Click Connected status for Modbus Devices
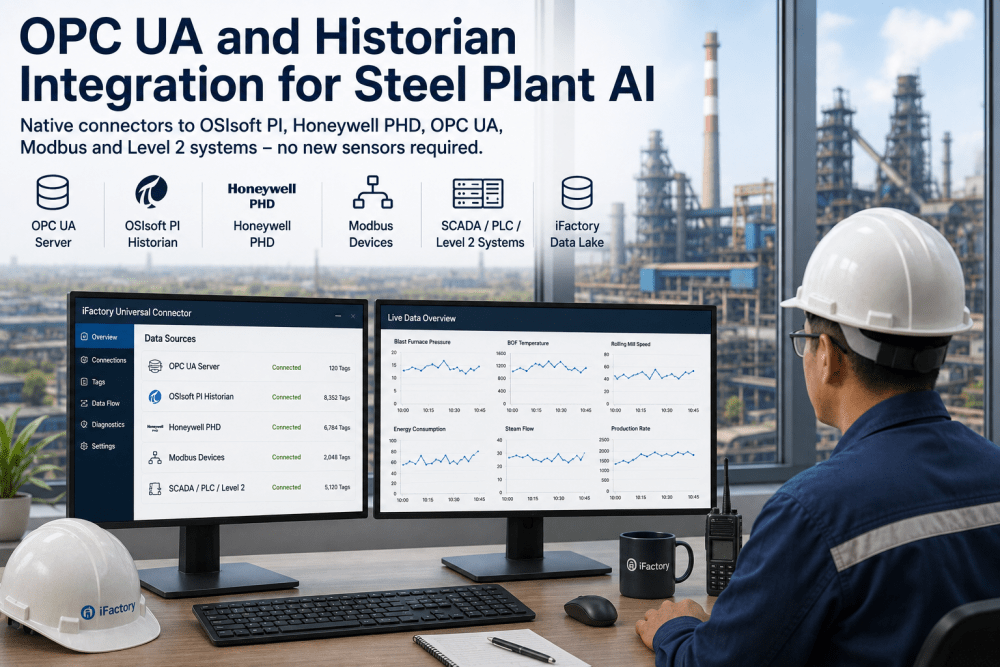The image size is (1000, 667). pos(286,457)
